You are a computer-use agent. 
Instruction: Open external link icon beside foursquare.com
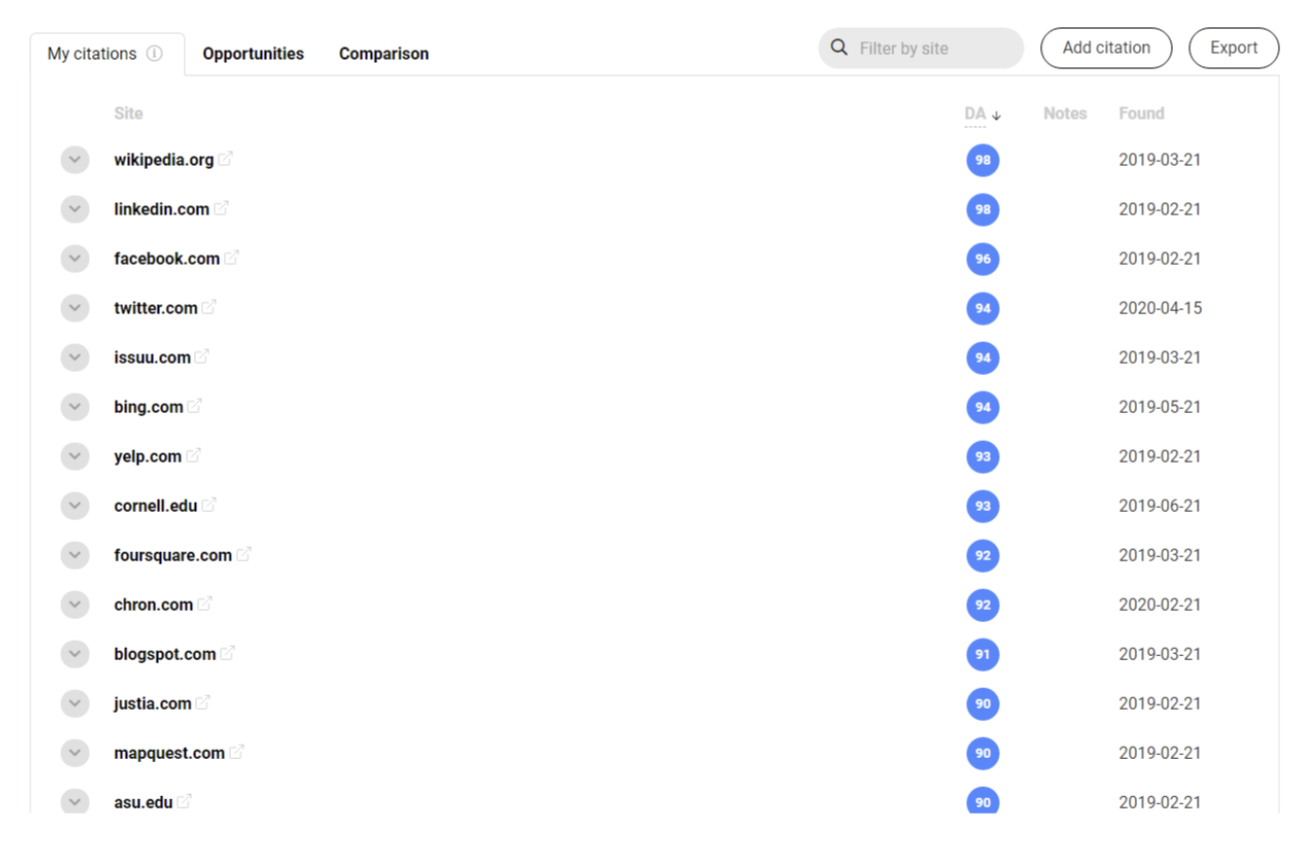tap(244, 554)
